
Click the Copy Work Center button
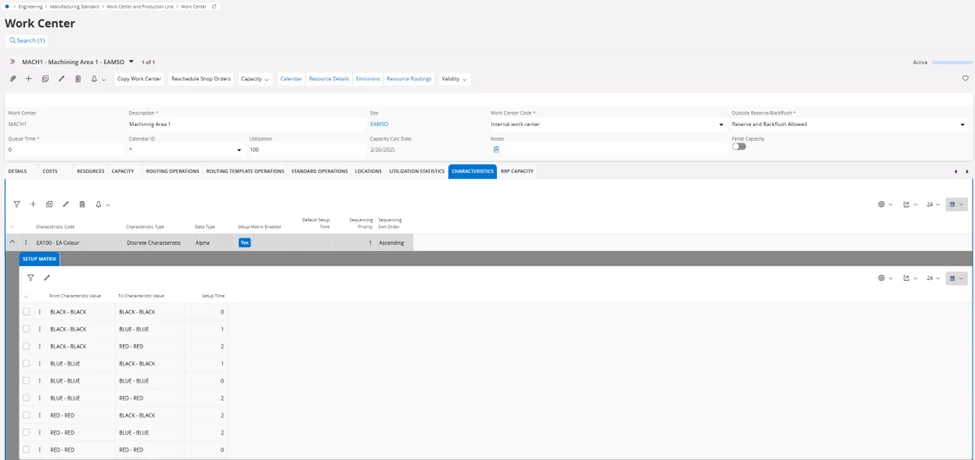[x=139, y=79]
